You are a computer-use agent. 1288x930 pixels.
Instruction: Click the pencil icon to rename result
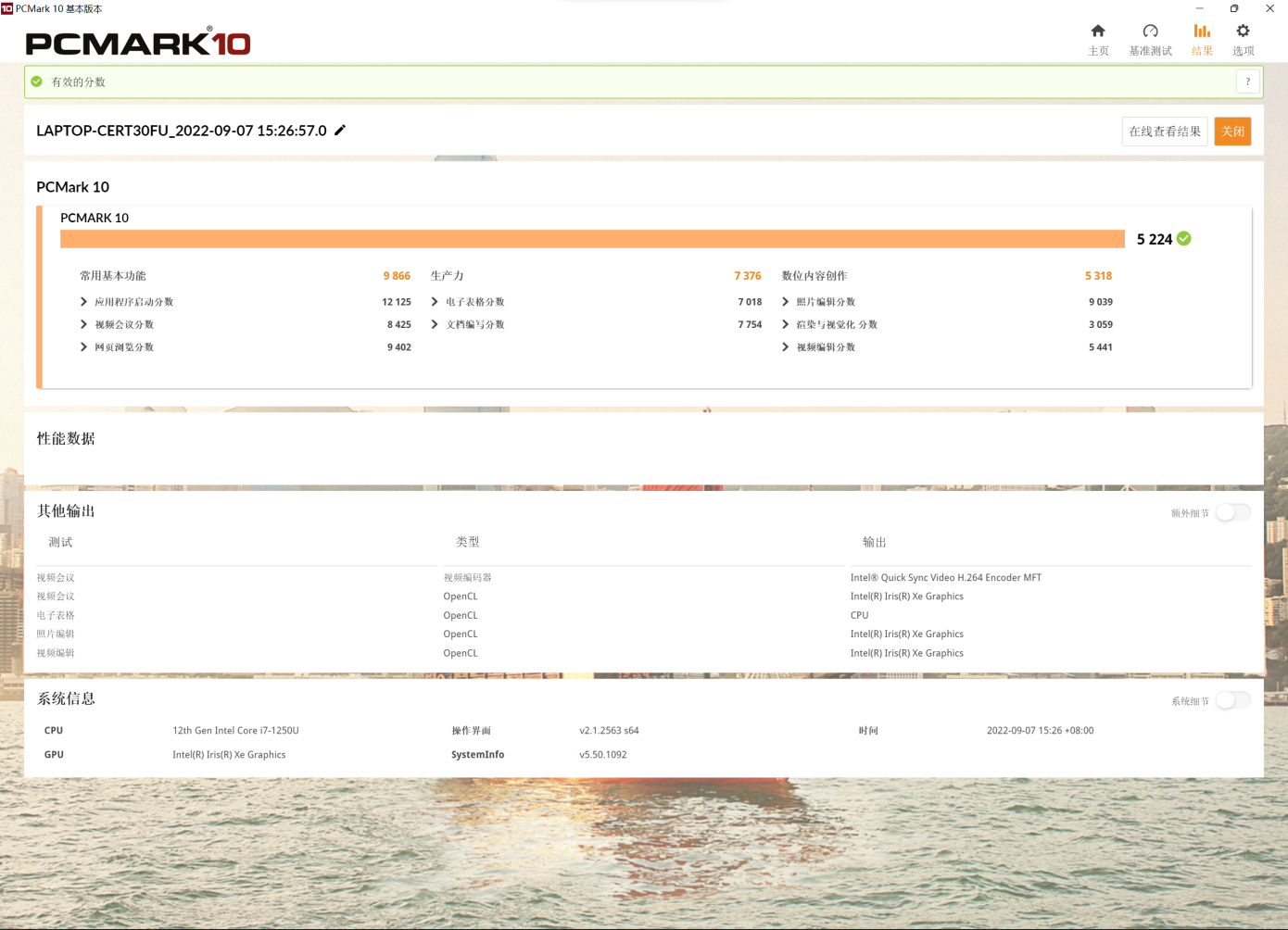coord(340,131)
